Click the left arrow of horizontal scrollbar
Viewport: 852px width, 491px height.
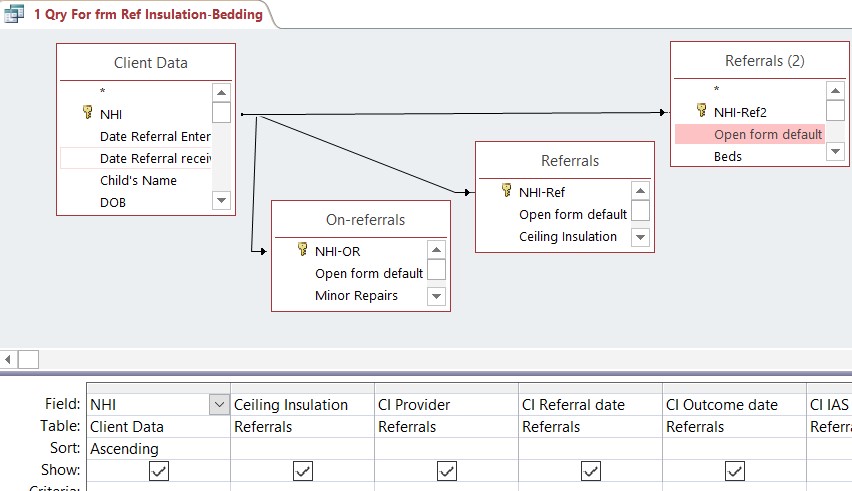click(8, 359)
